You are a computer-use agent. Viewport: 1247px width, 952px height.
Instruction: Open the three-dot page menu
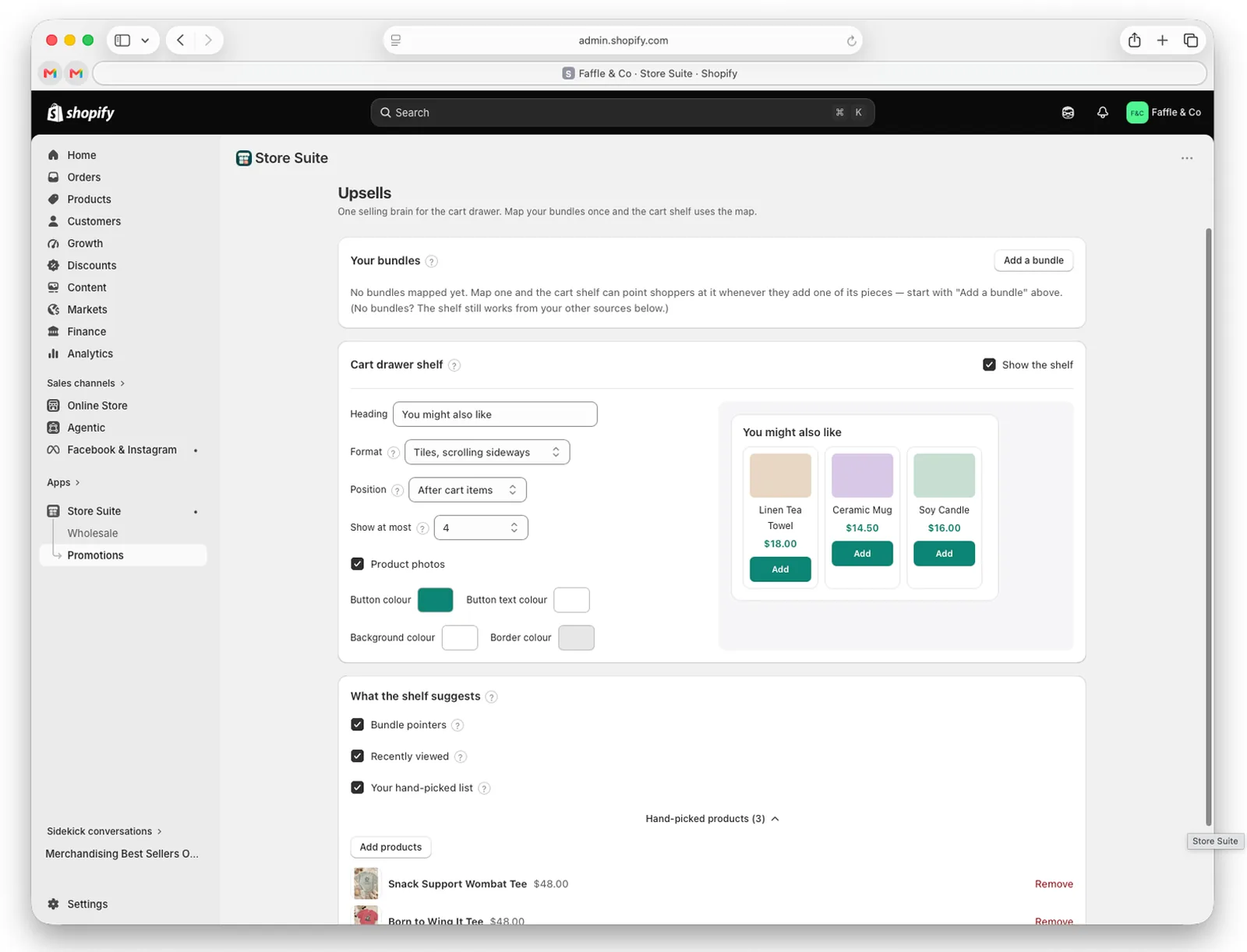click(x=1186, y=158)
